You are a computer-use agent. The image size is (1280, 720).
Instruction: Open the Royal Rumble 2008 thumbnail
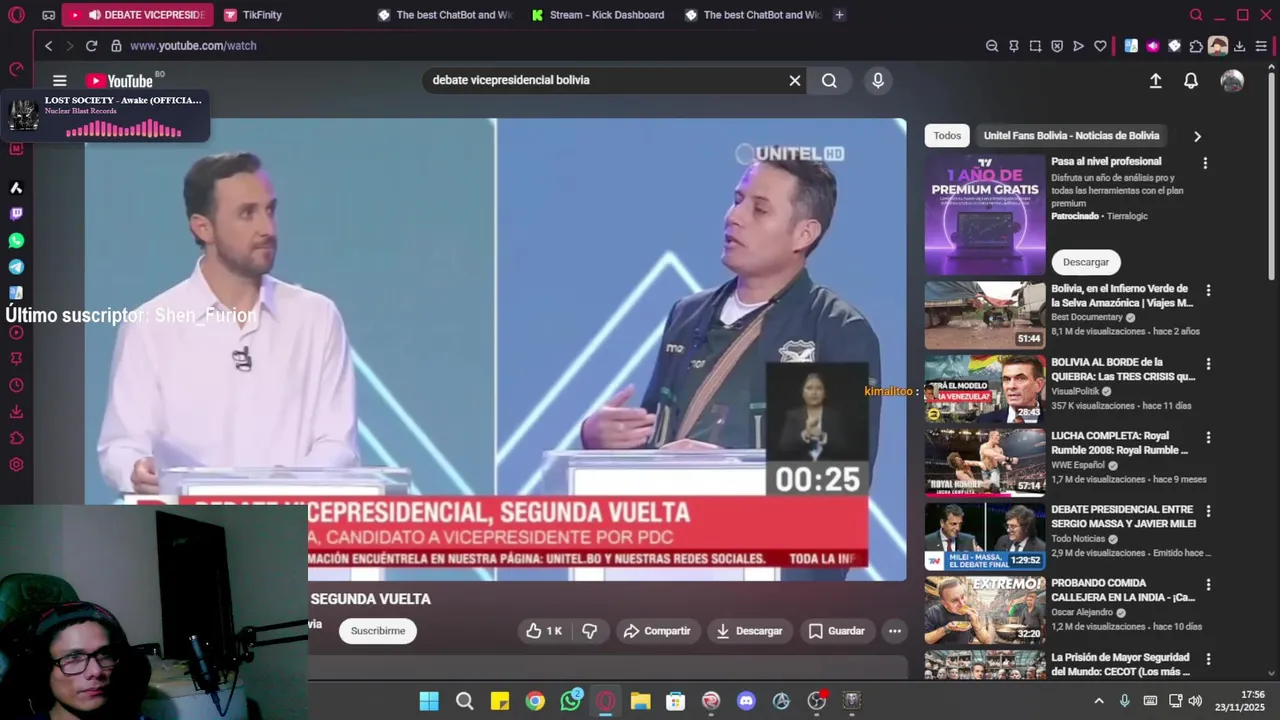pos(985,462)
